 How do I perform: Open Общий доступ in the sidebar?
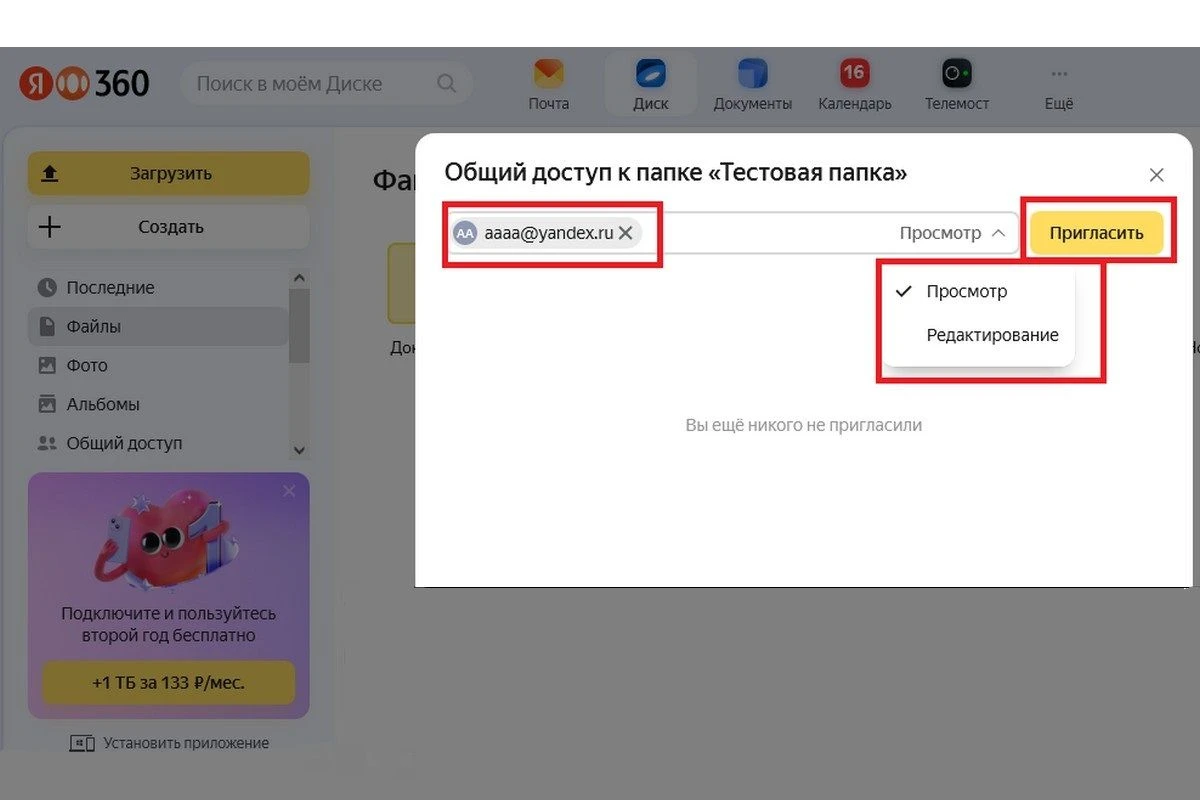[x=158, y=442]
